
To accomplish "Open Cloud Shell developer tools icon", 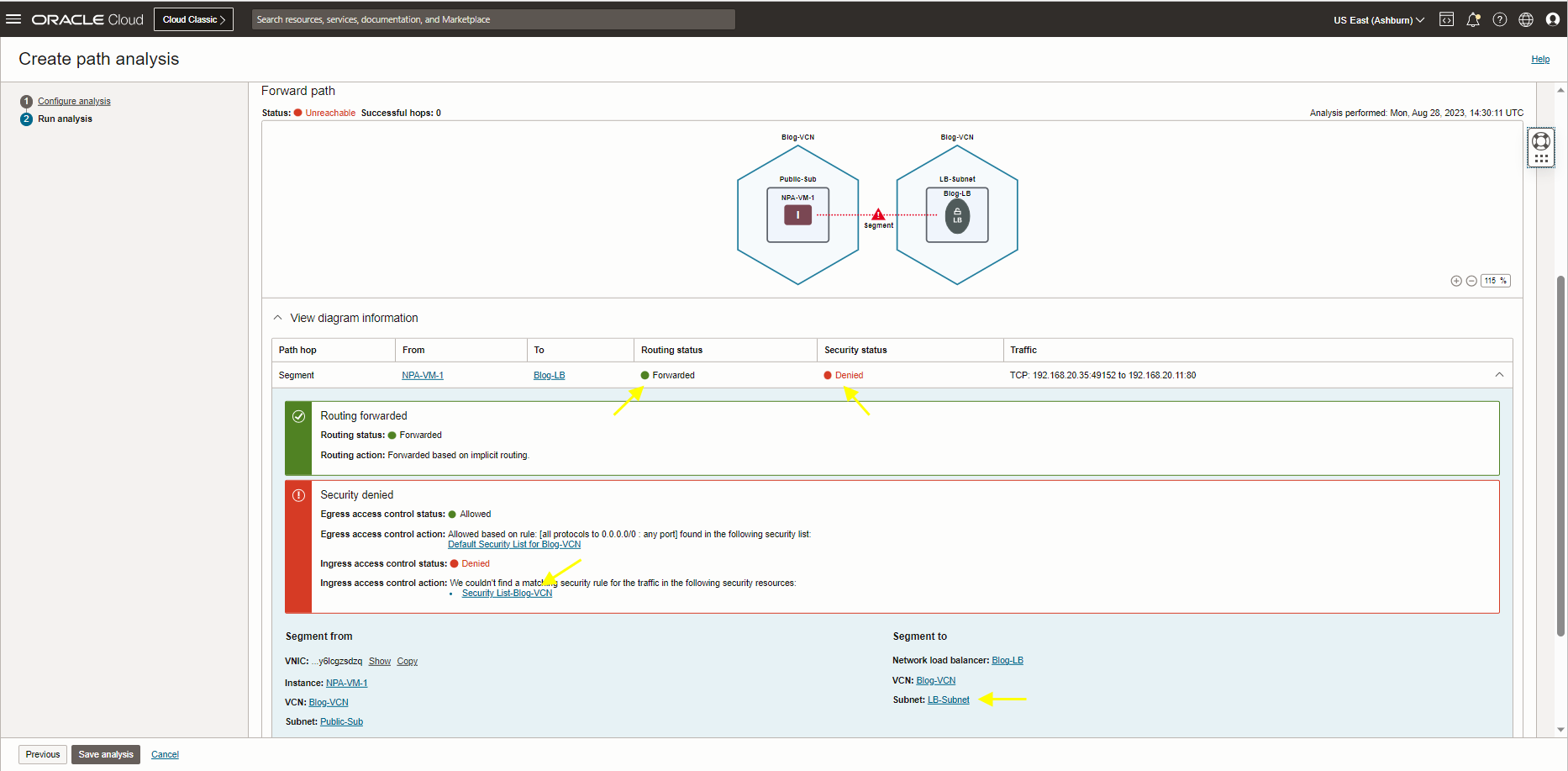I will point(1446,19).
